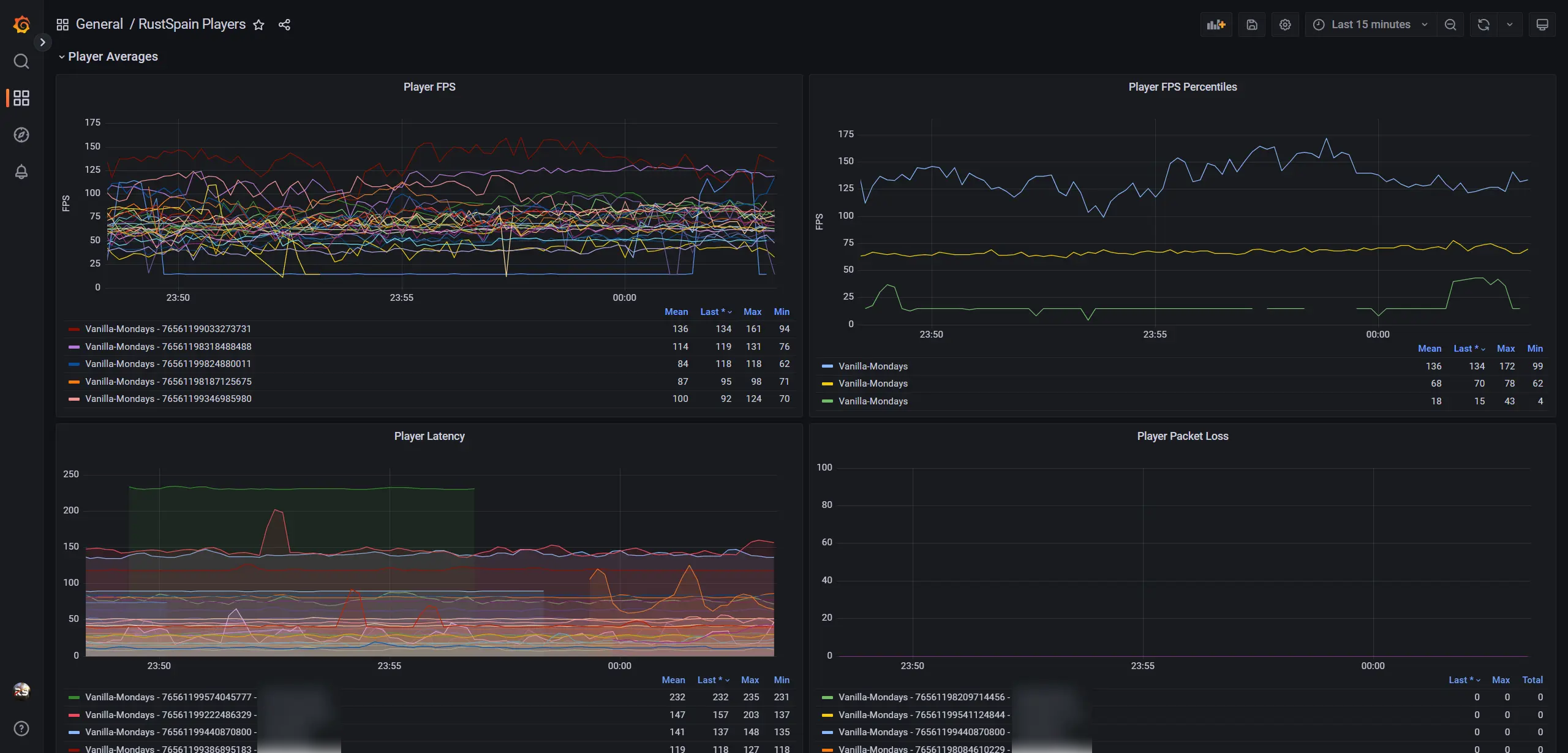The height and width of the screenshot is (753, 1568).
Task: Toggle series 76561199824880011 in FPS legend
Action: coord(168,364)
